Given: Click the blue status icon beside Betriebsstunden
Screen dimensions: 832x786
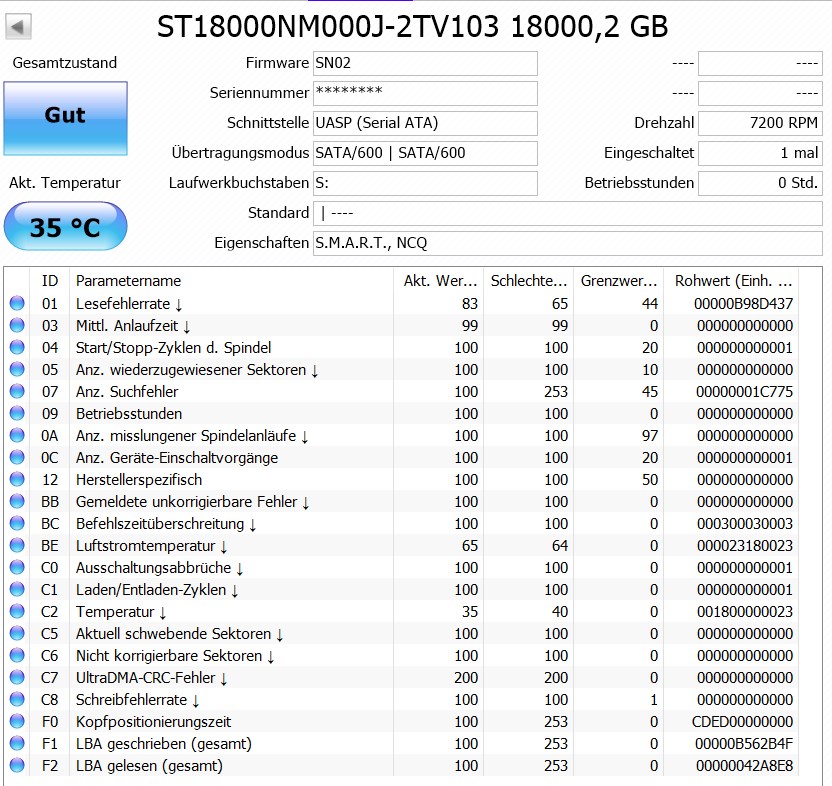Looking at the screenshot, I should [x=17, y=414].
